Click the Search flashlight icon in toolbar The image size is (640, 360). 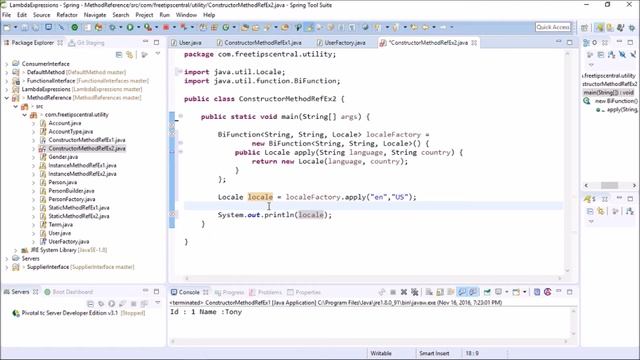(x=267, y=27)
